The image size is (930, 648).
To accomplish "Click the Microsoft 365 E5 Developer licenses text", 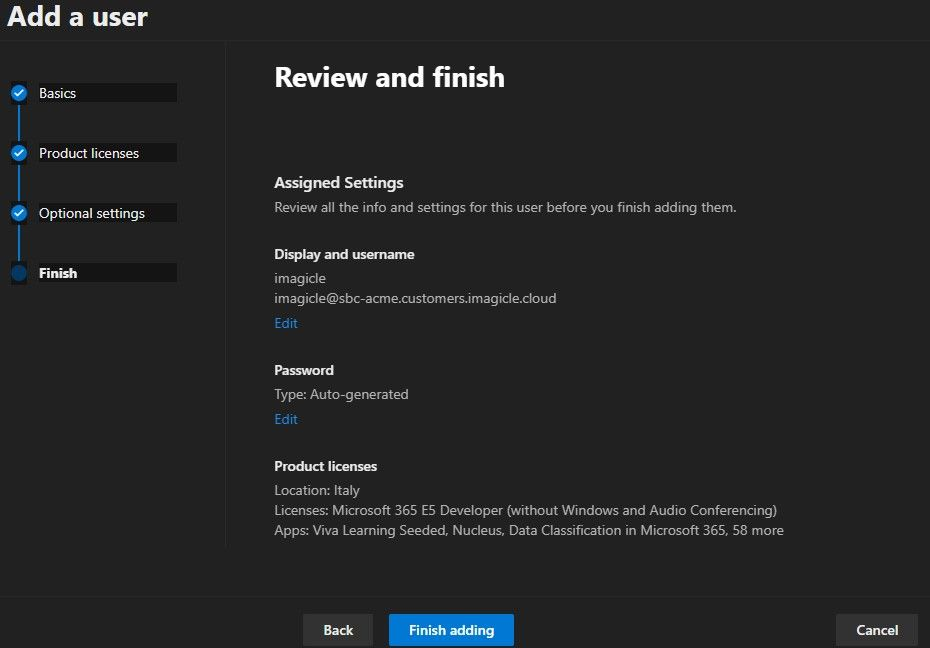I will point(525,510).
